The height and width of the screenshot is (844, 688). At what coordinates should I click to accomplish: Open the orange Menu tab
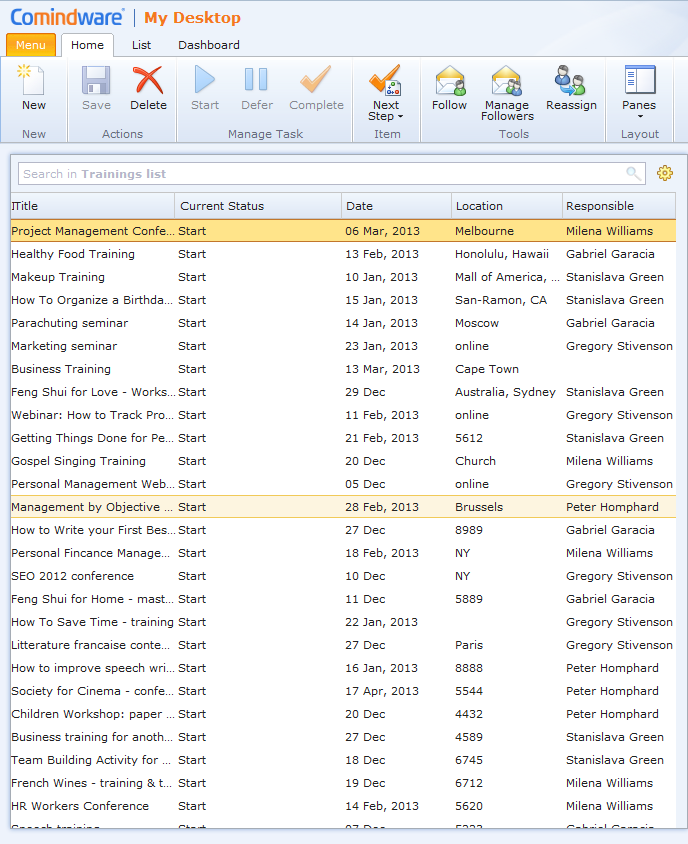pyautogui.click(x=31, y=45)
